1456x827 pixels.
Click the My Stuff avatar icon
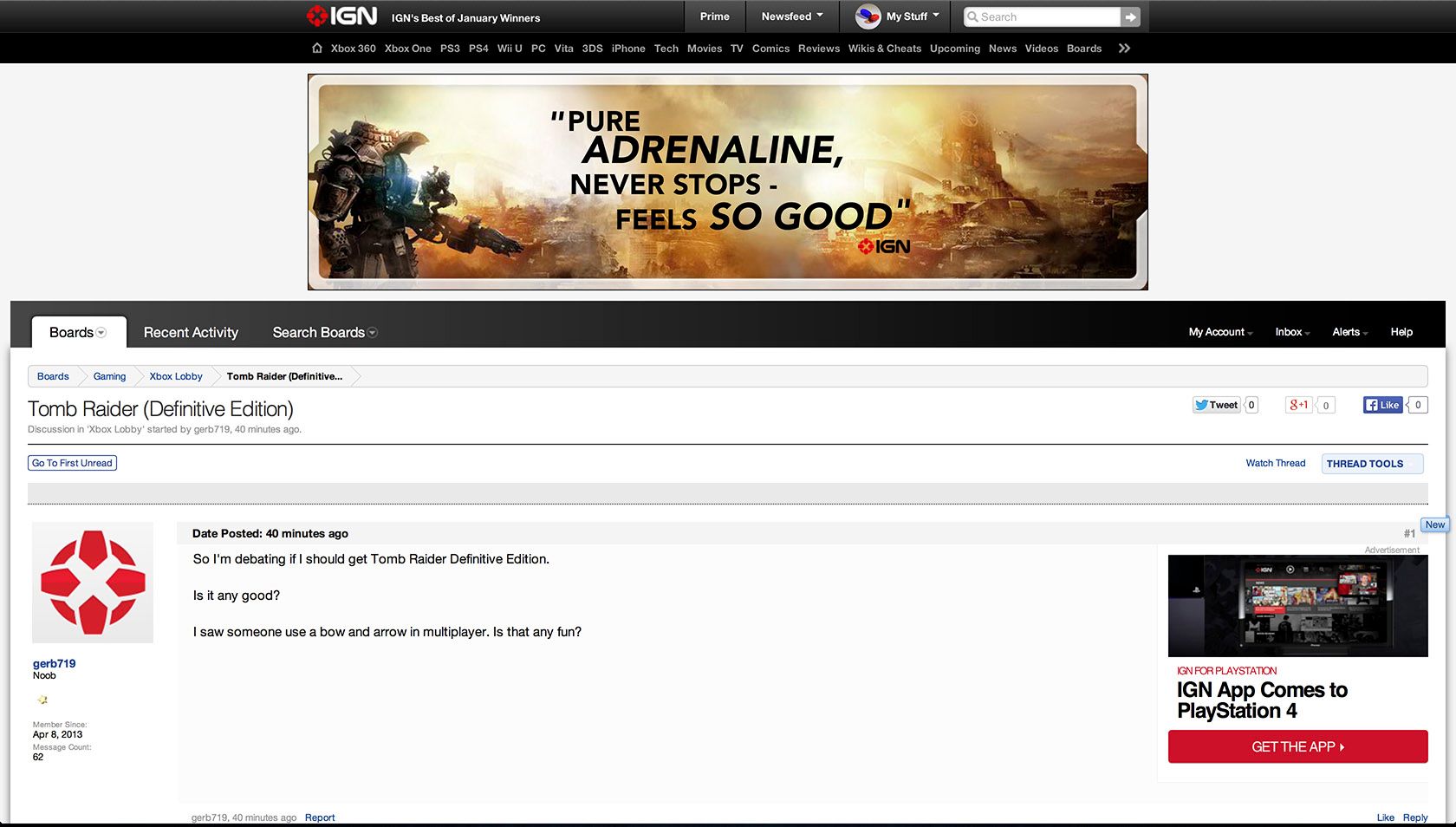click(x=868, y=16)
